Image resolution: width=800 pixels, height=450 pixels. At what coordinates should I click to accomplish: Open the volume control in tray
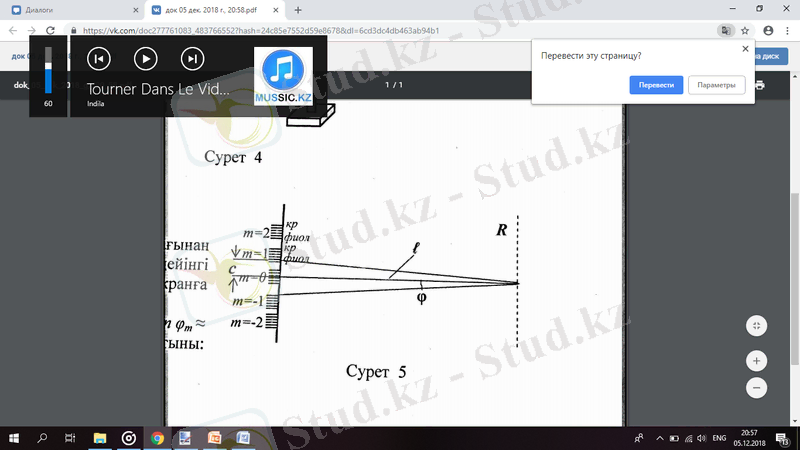(x=702, y=438)
